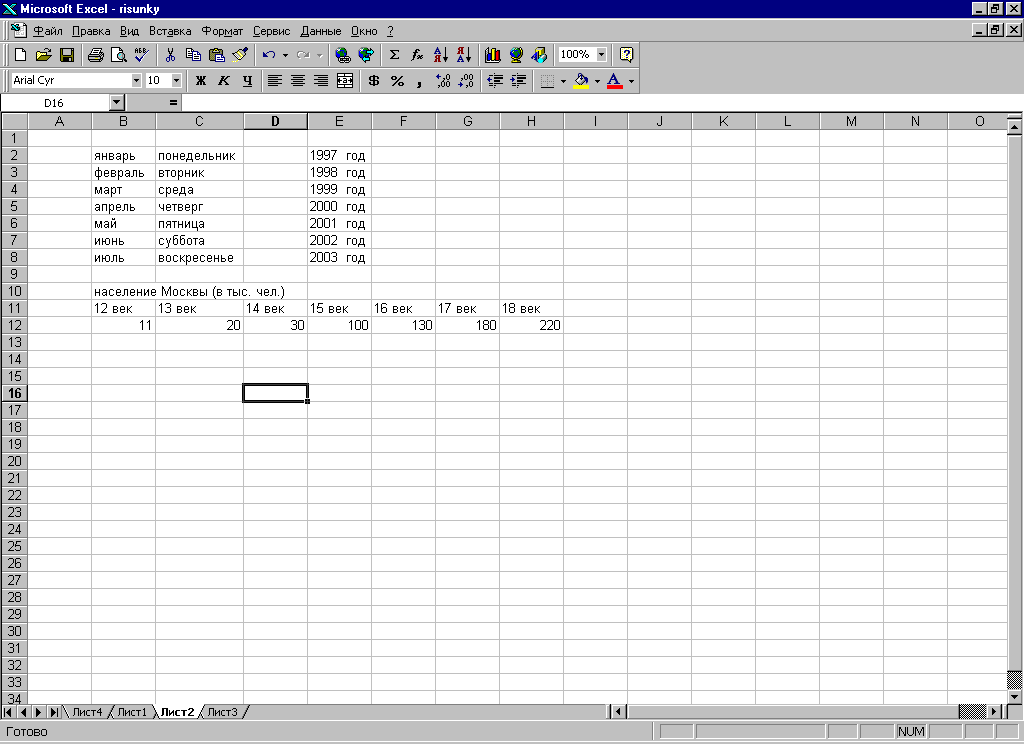Toggle underline Ч formatting
The height and width of the screenshot is (744, 1024).
pyautogui.click(x=247, y=81)
